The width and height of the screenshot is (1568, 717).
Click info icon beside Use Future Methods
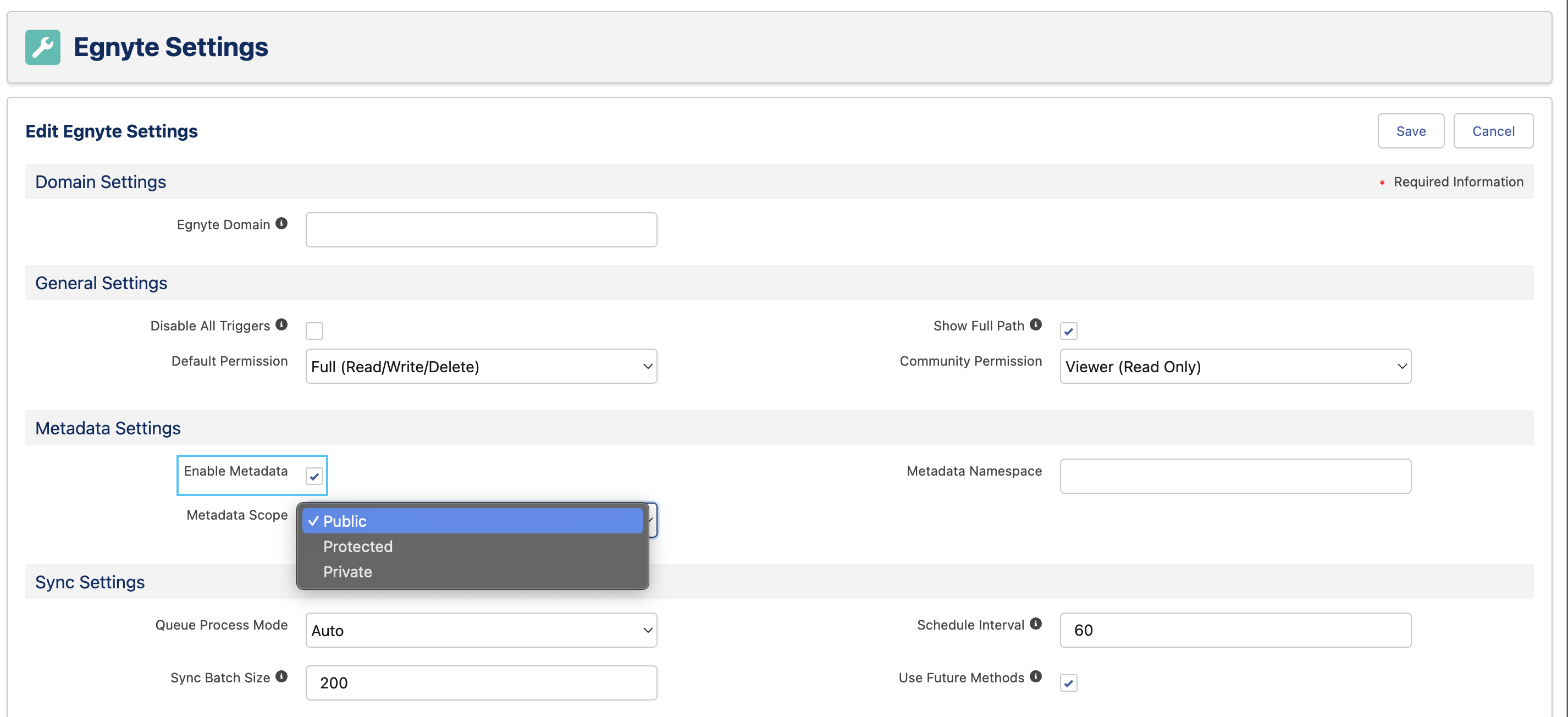(1035, 676)
